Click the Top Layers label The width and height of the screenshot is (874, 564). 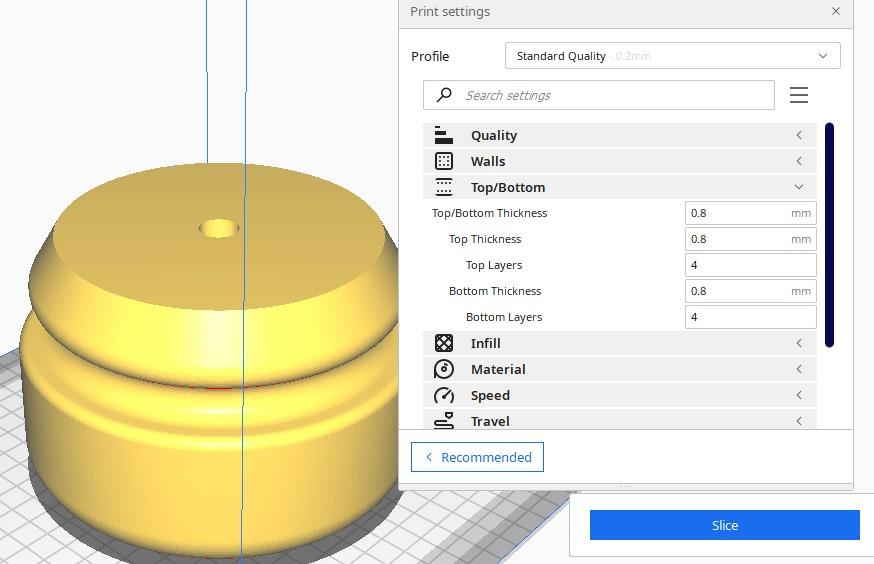(x=494, y=265)
